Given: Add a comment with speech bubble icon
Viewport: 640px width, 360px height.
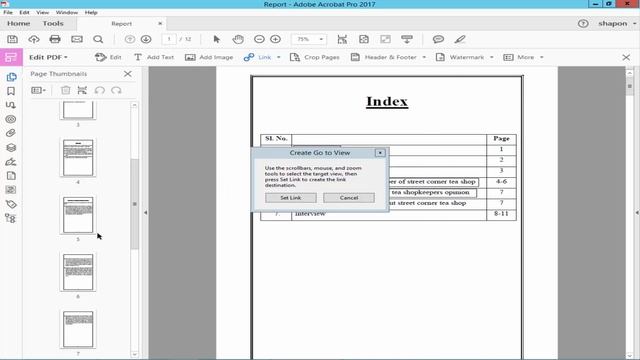Looking at the screenshot, I should [438, 39].
